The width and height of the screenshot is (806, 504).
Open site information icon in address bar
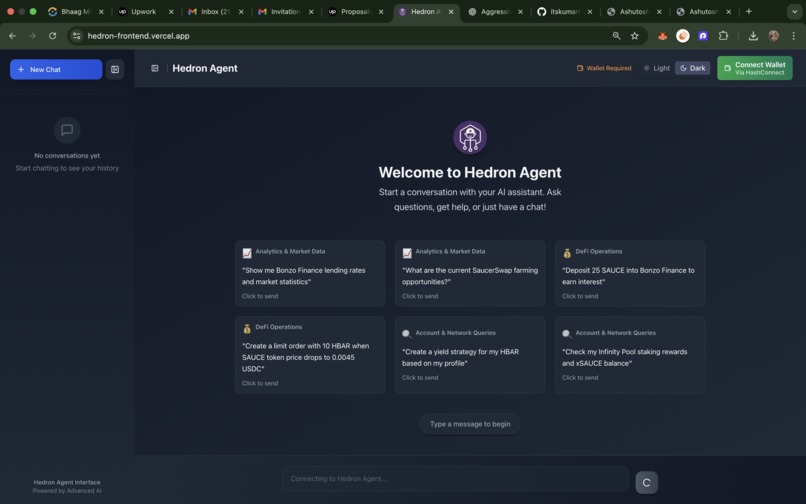coord(77,36)
